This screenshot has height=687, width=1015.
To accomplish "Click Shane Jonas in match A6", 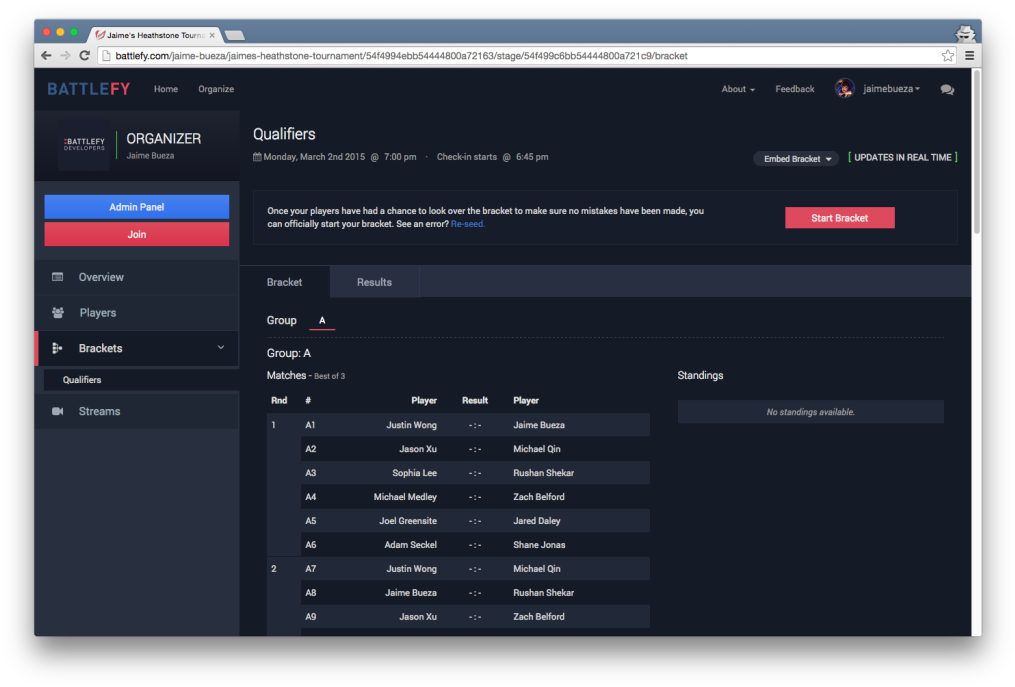I will click(x=539, y=545).
